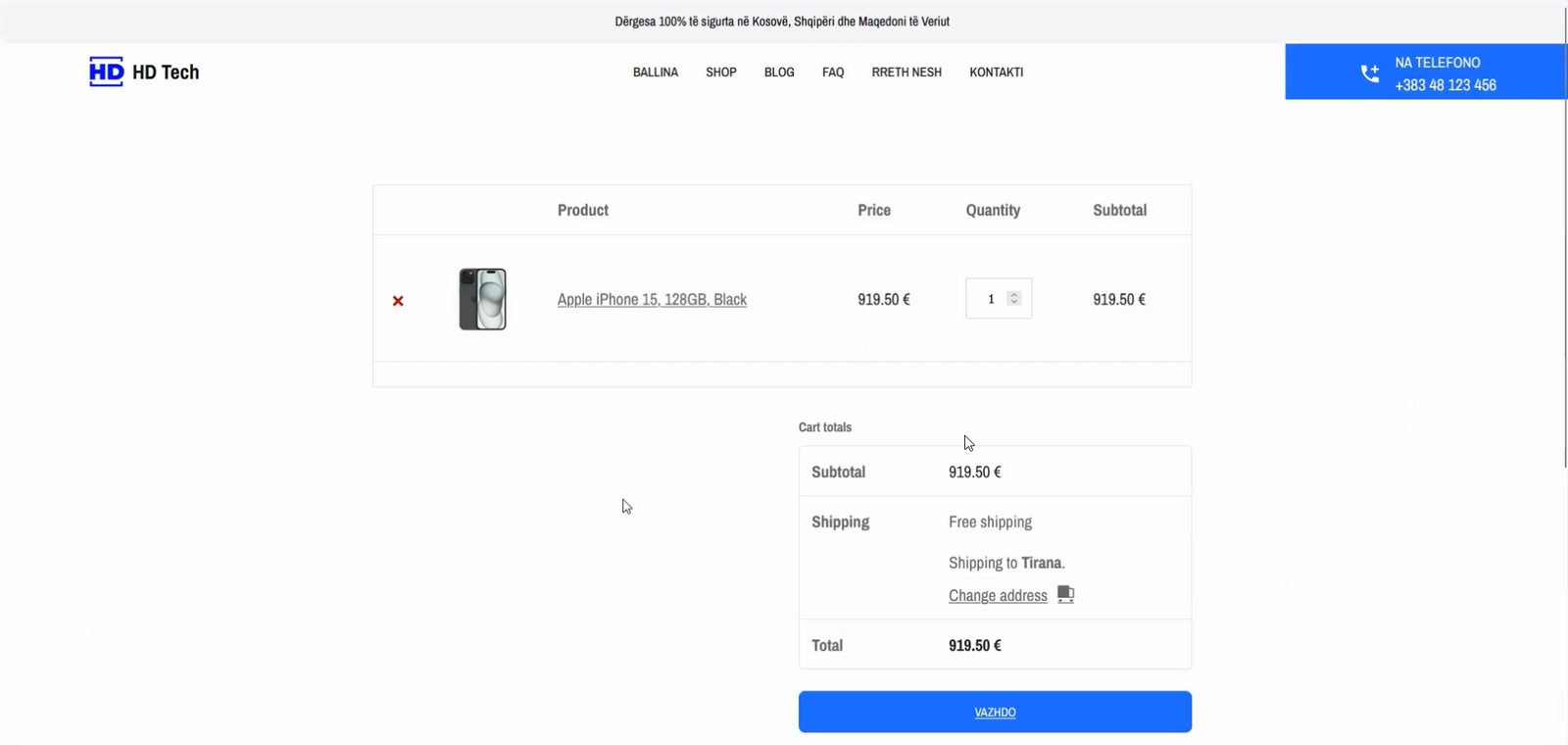Screen dimensions: 1568x746
Task: Click the HD logo icon
Action: 106,72
